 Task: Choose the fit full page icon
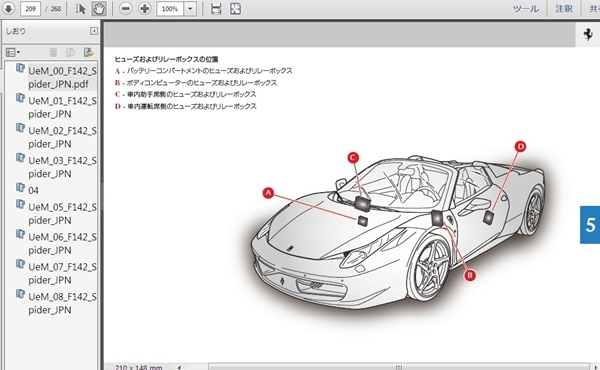[235, 8]
